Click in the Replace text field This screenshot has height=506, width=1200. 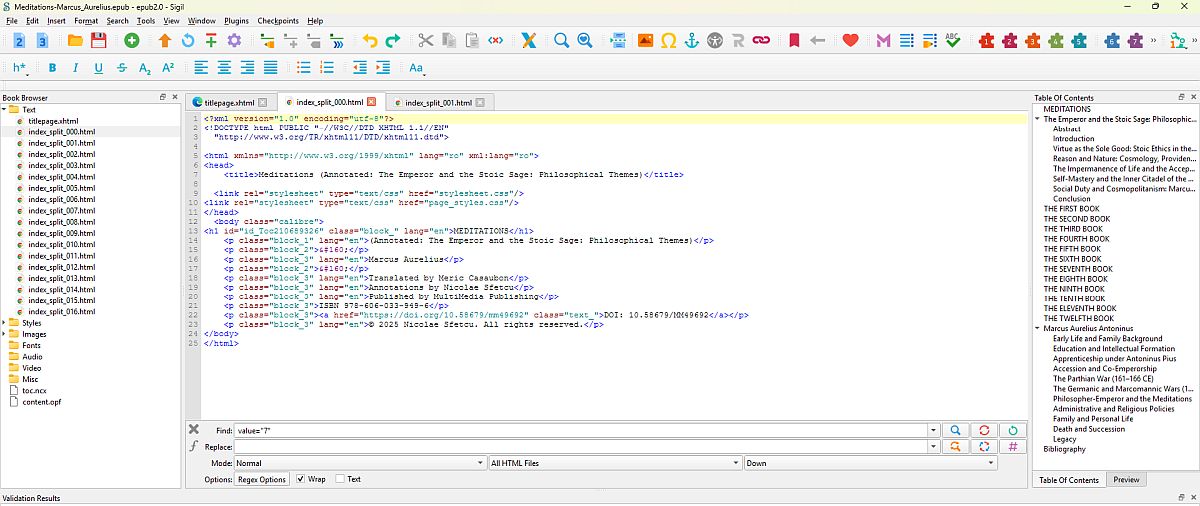point(581,446)
